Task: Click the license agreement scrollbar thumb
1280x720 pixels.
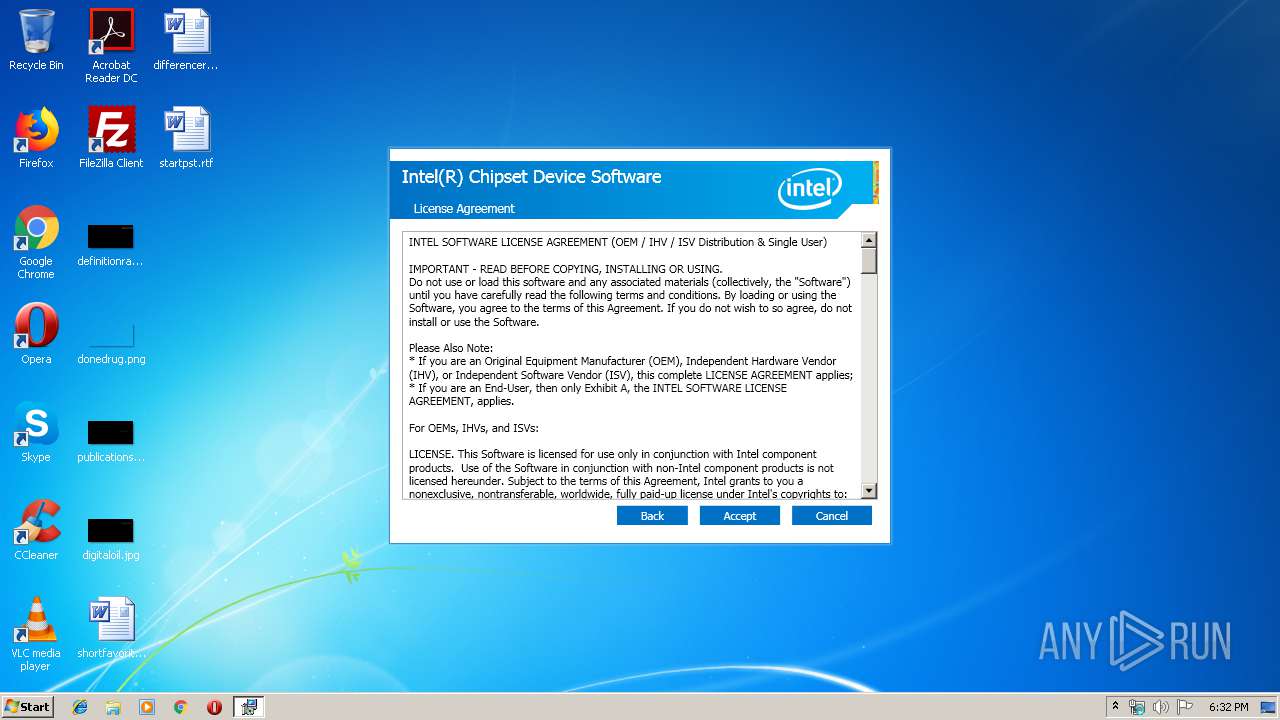Action: coord(869,260)
